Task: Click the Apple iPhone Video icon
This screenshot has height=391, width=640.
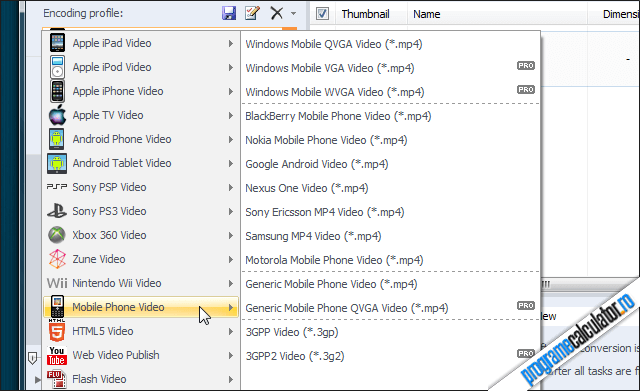Action: click(57, 91)
